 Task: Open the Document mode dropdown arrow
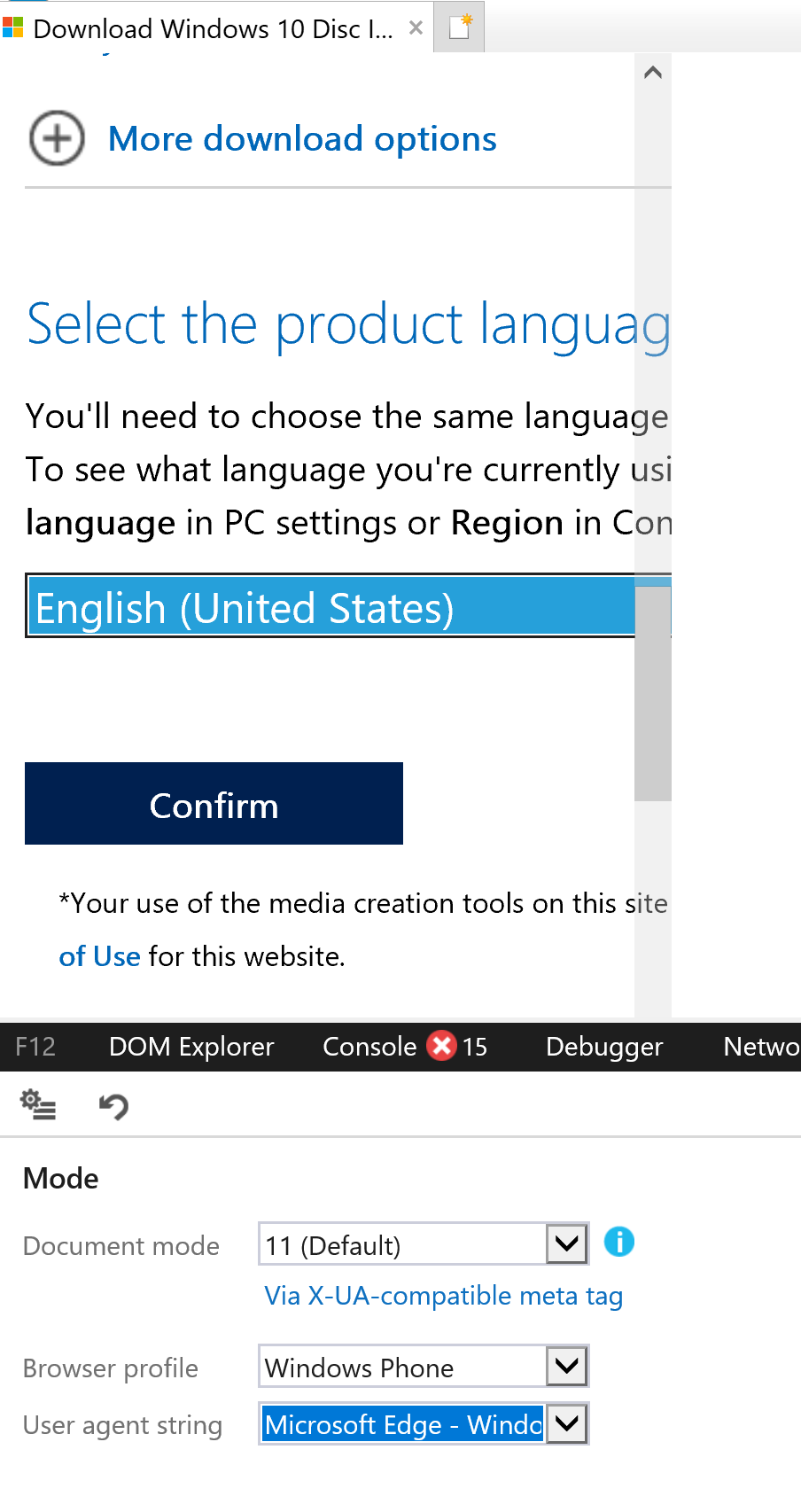point(567,1244)
